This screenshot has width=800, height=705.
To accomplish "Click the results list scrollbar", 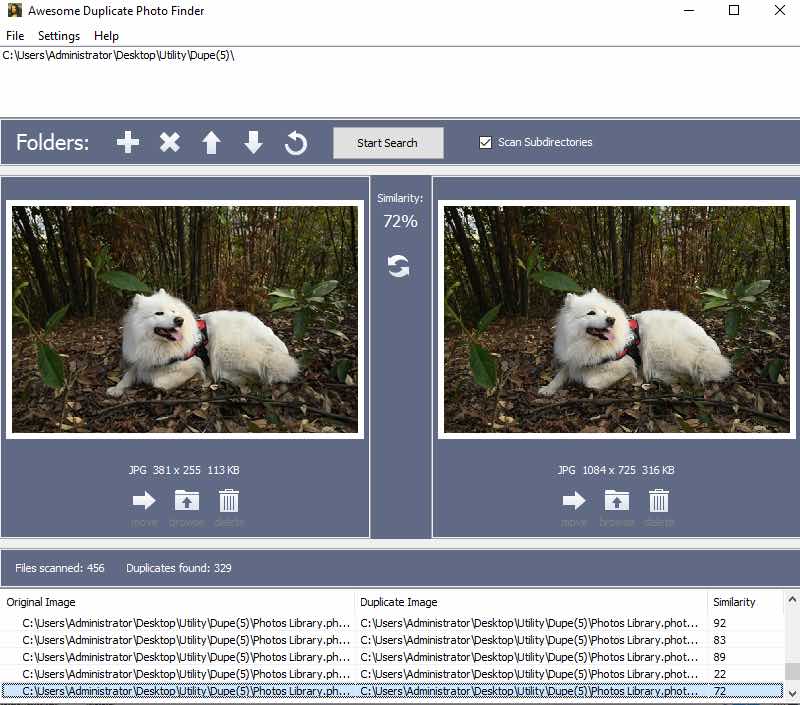I will (x=793, y=650).
